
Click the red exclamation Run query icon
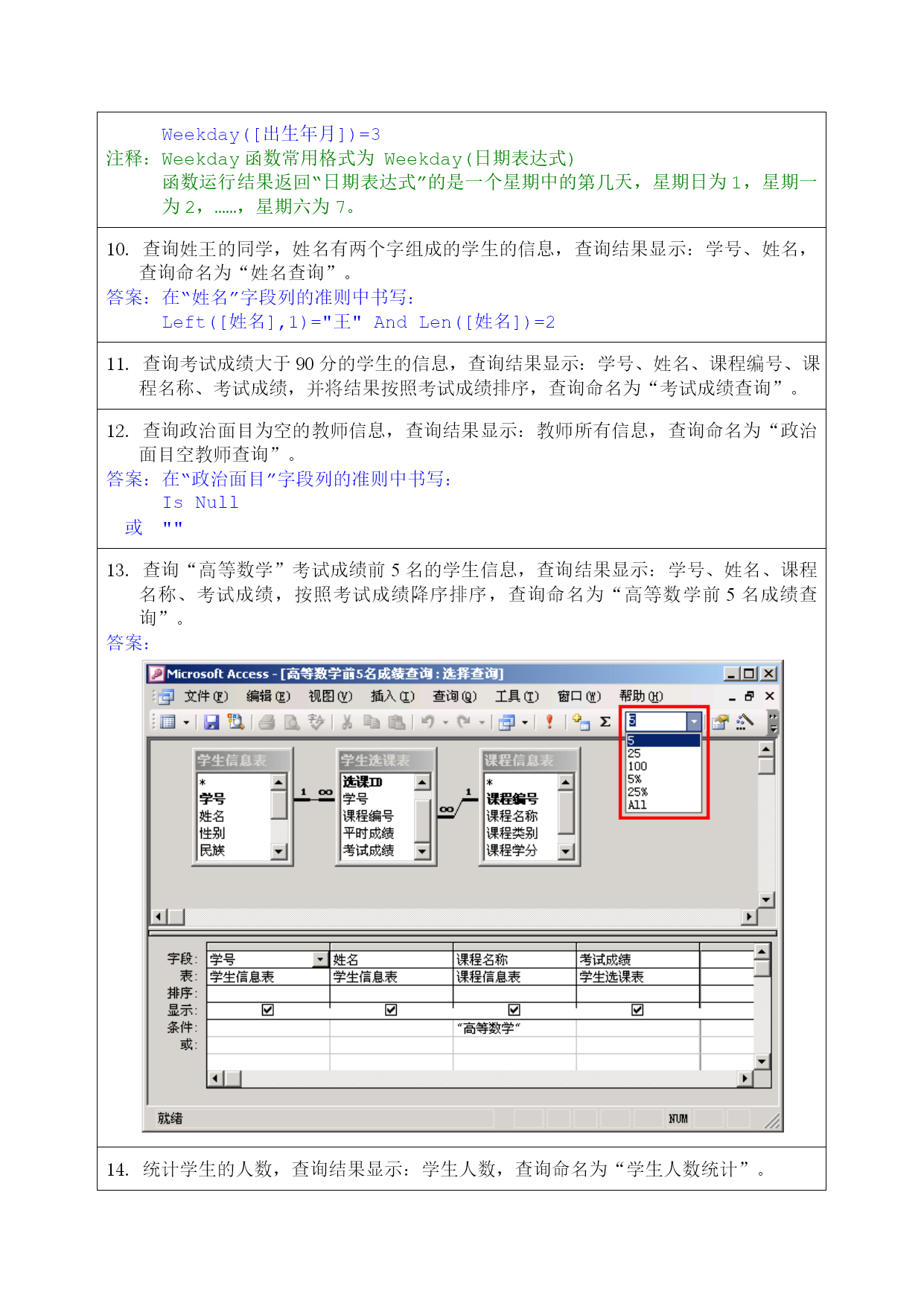[x=549, y=722]
